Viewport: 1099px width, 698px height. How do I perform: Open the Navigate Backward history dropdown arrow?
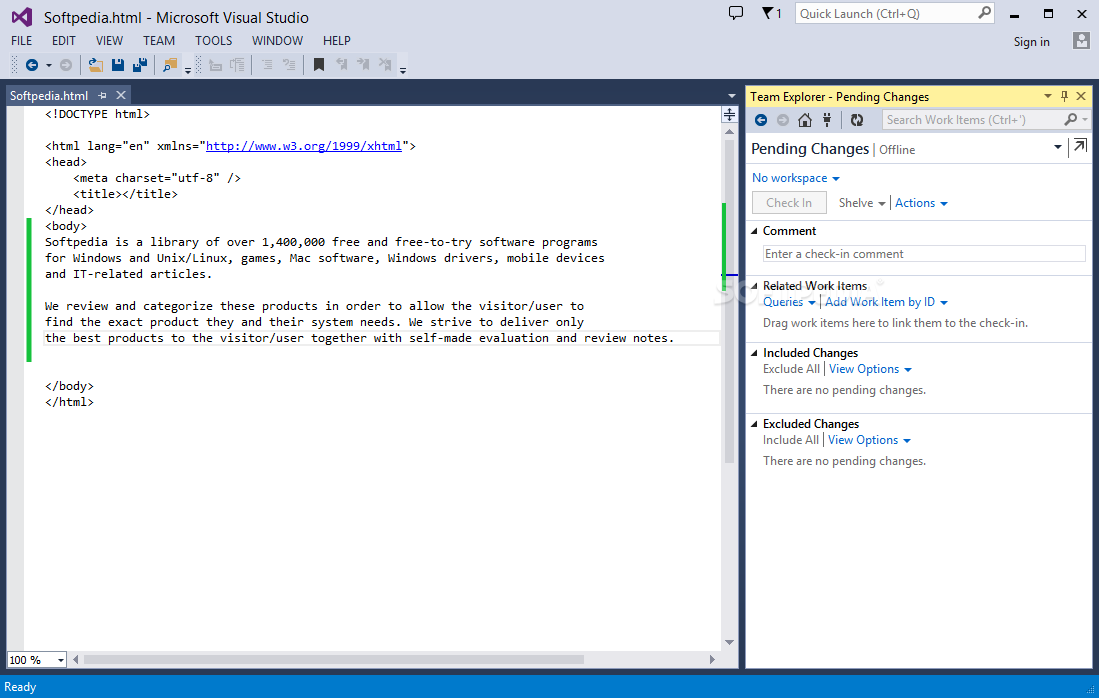coord(48,65)
